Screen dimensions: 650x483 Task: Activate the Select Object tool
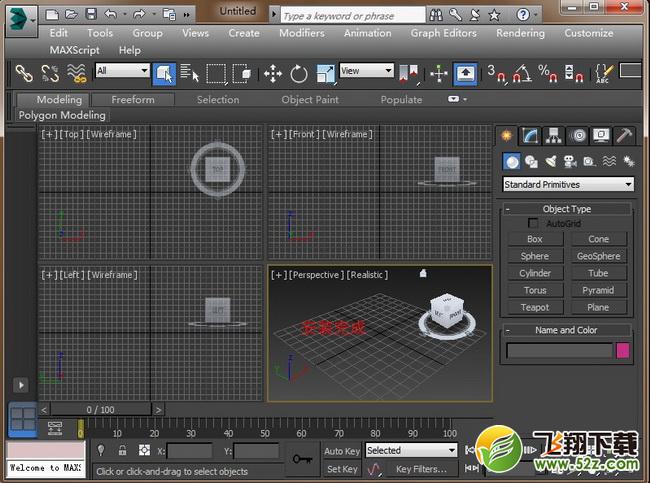click(164, 74)
